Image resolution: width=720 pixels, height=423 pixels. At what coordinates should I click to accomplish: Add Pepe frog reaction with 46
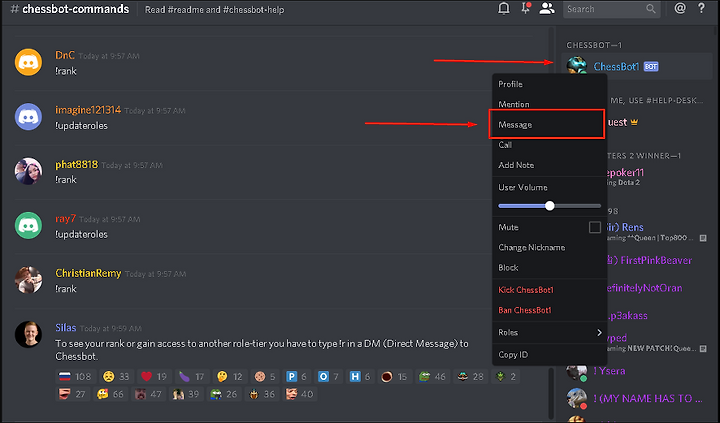coord(432,377)
